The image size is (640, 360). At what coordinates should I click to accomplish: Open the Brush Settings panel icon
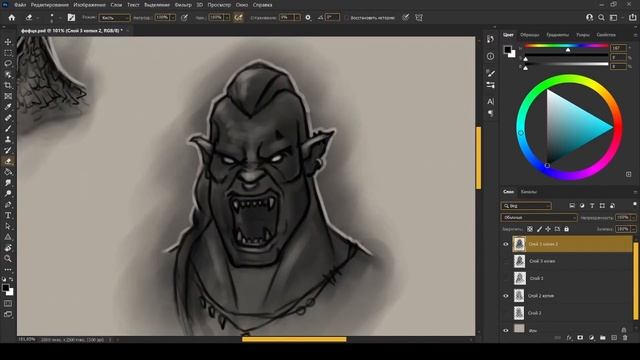(491, 85)
